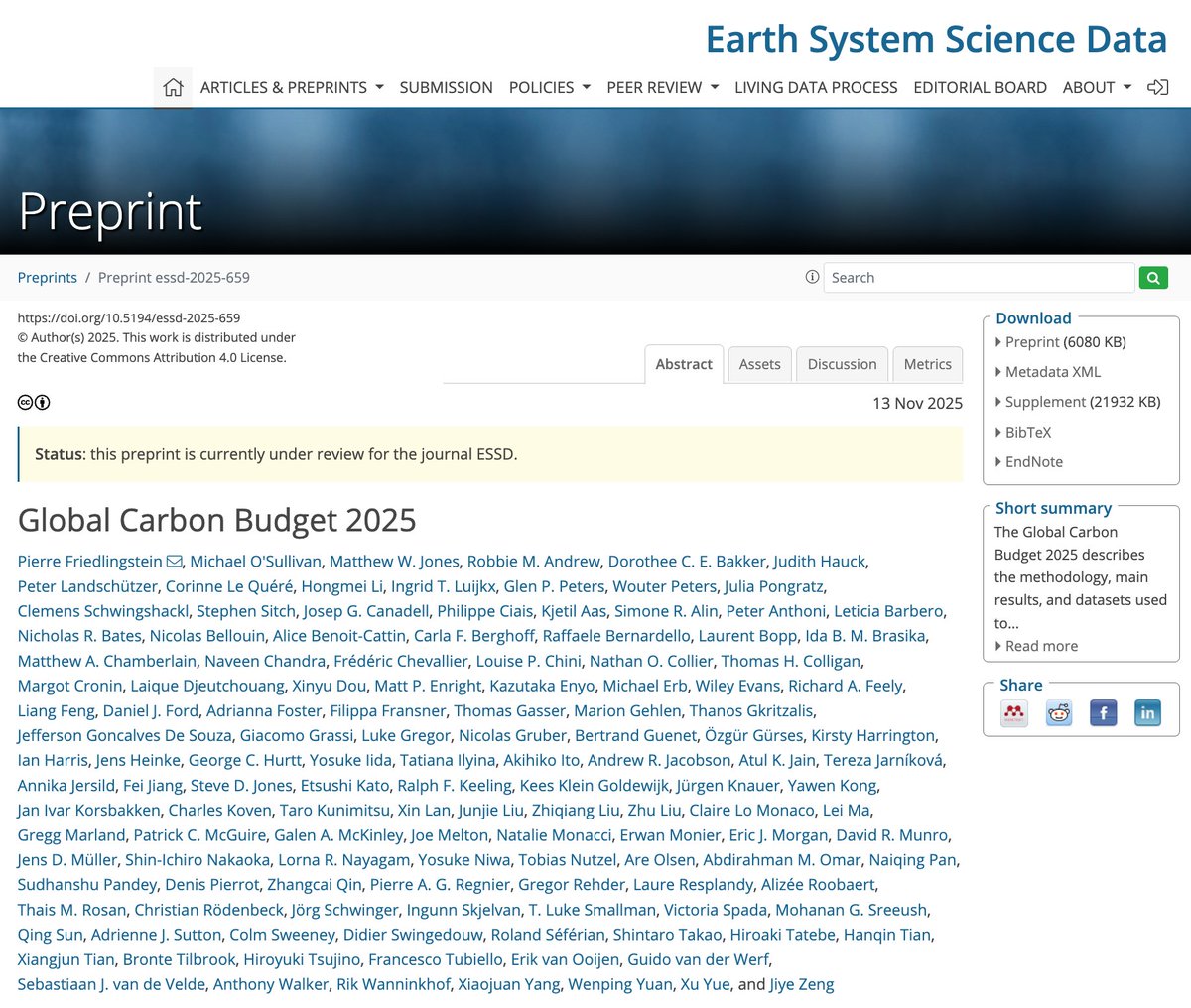
Task: Share on Reddit
Action: [x=1059, y=712]
